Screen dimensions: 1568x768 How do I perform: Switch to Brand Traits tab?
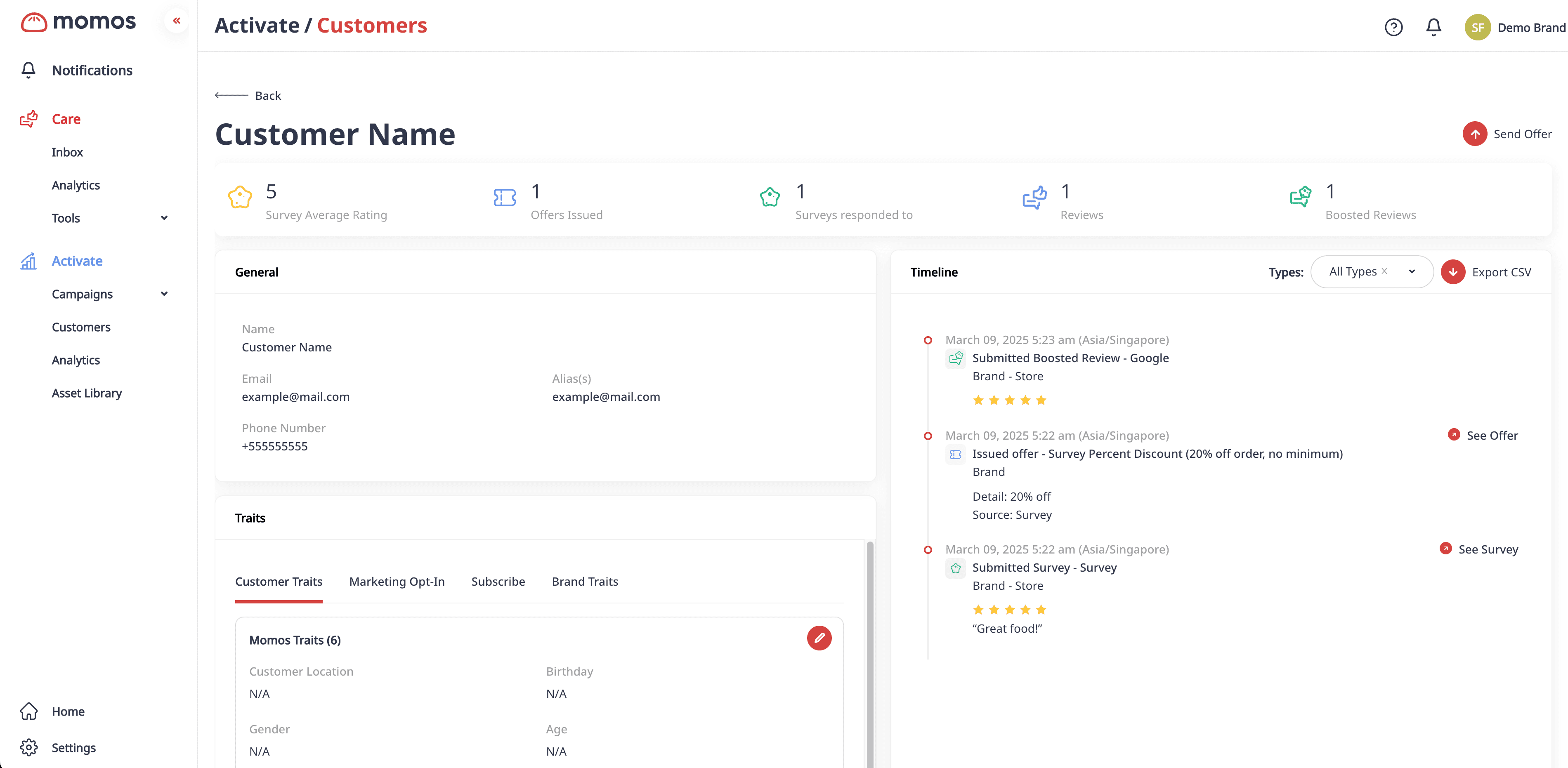584,581
